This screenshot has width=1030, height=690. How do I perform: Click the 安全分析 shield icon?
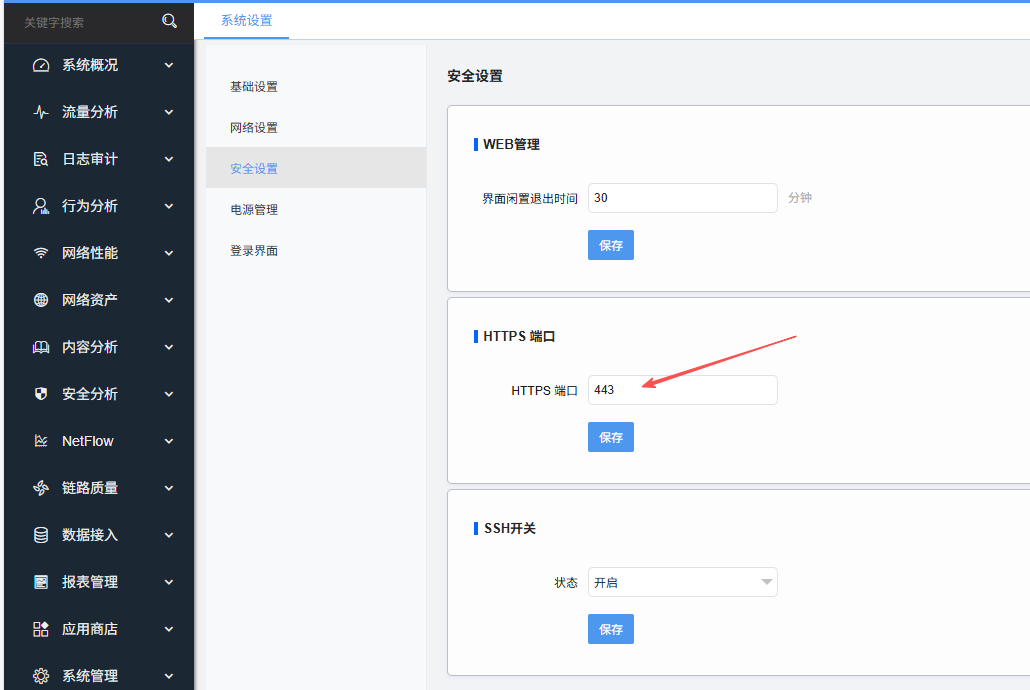point(41,394)
